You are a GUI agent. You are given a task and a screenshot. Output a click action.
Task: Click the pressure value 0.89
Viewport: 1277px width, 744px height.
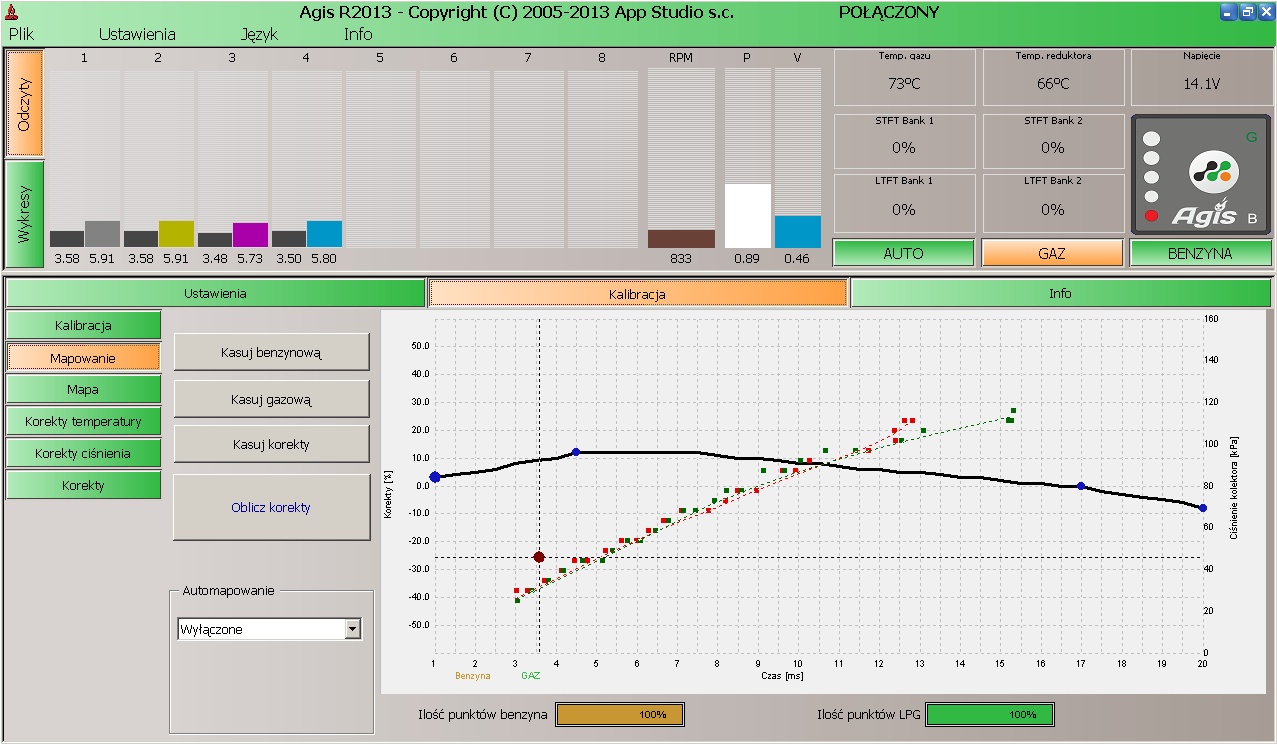click(x=746, y=258)
